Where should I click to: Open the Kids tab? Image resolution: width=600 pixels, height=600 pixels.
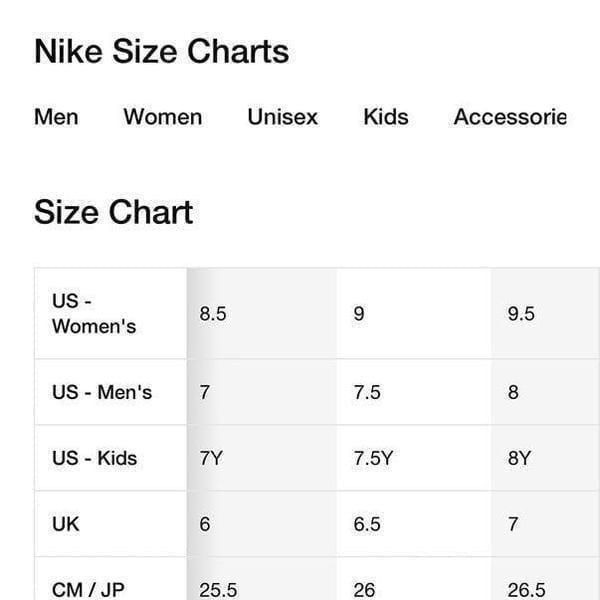(x=386, y=117)
